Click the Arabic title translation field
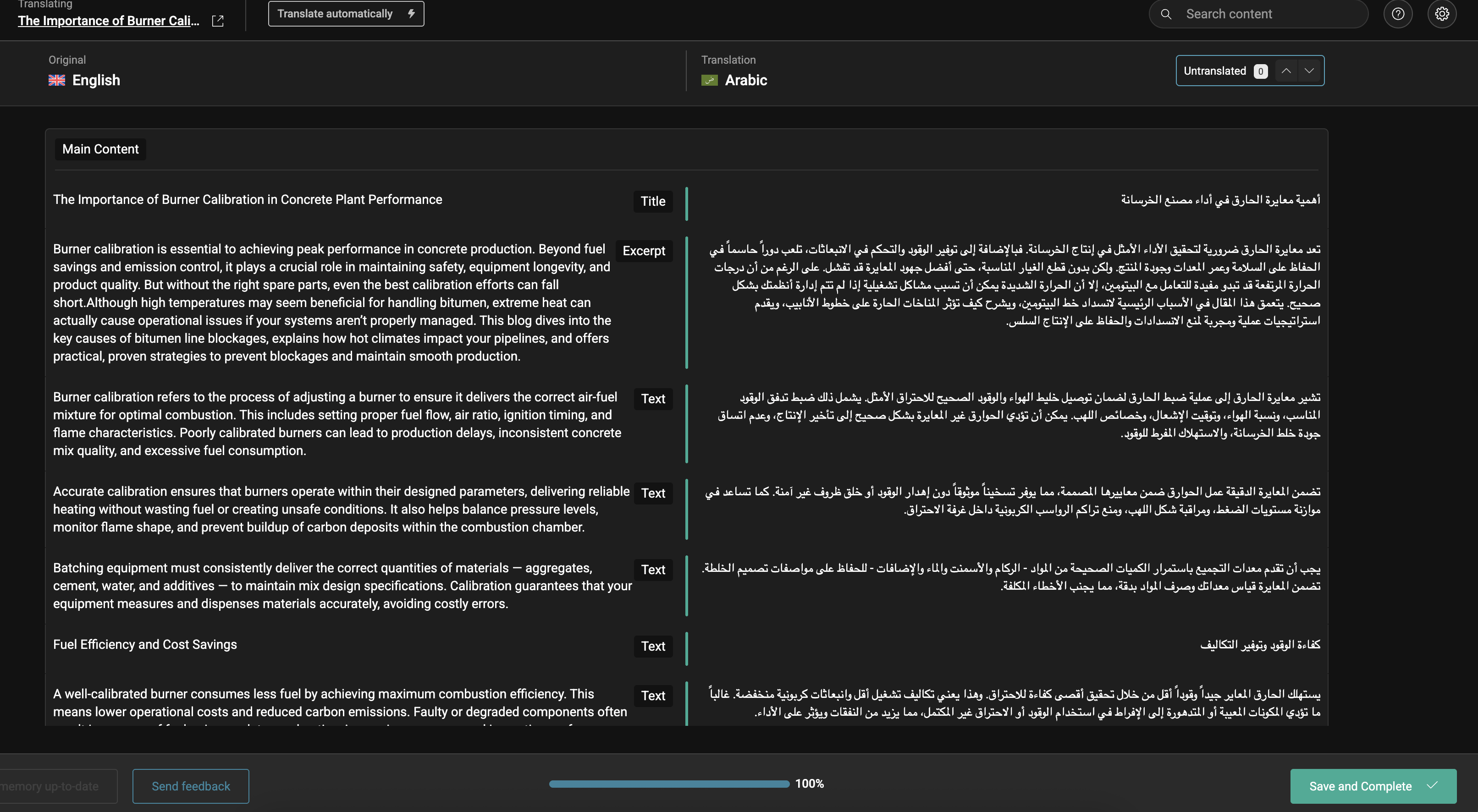The height and width of the screenshot is (812, 1478). pos(1220,200)
